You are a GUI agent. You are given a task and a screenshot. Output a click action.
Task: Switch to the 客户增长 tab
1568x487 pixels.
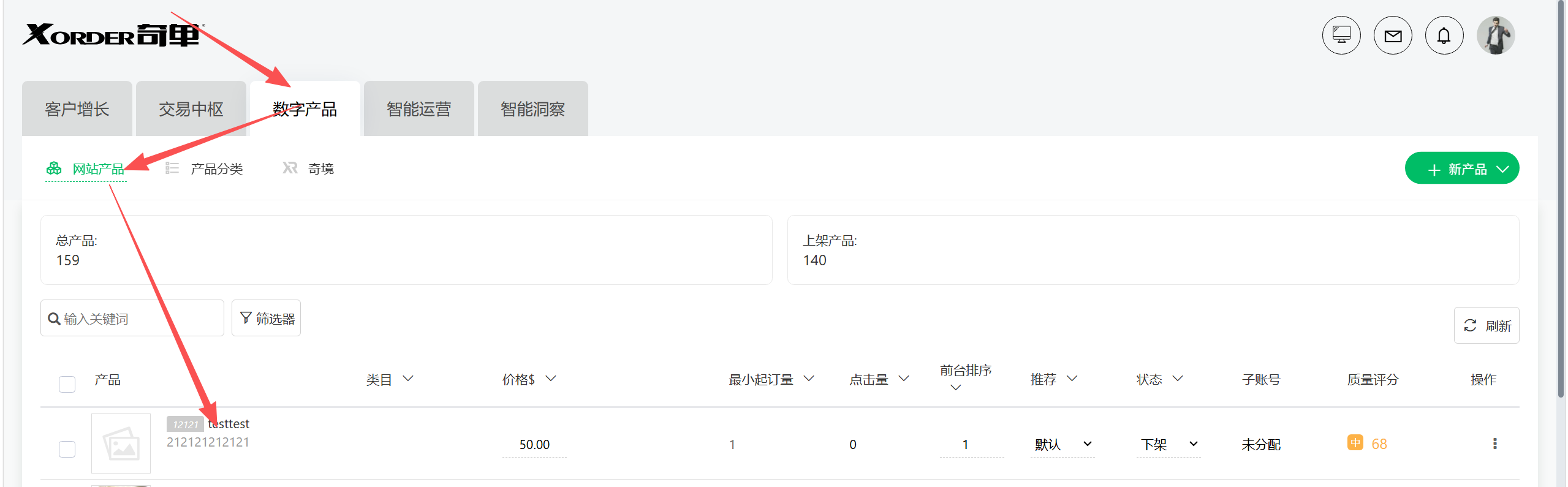(x=77, y=108)
